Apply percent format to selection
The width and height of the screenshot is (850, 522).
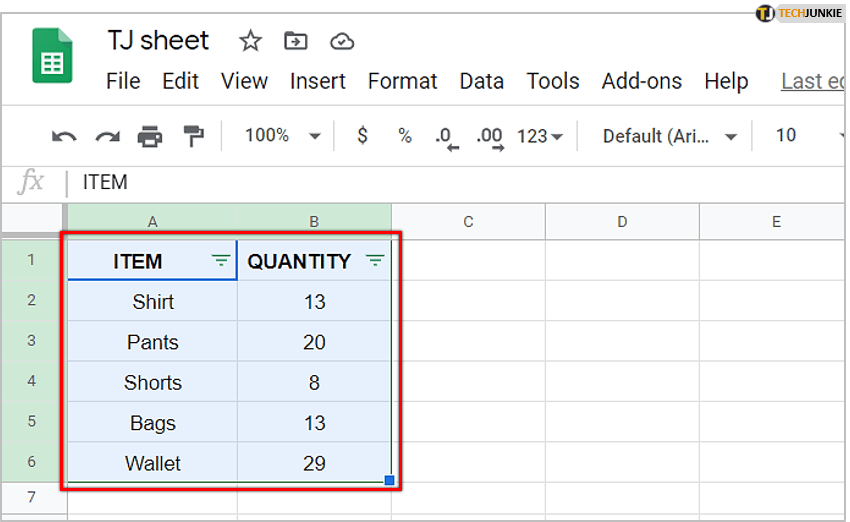click(404, 136)
